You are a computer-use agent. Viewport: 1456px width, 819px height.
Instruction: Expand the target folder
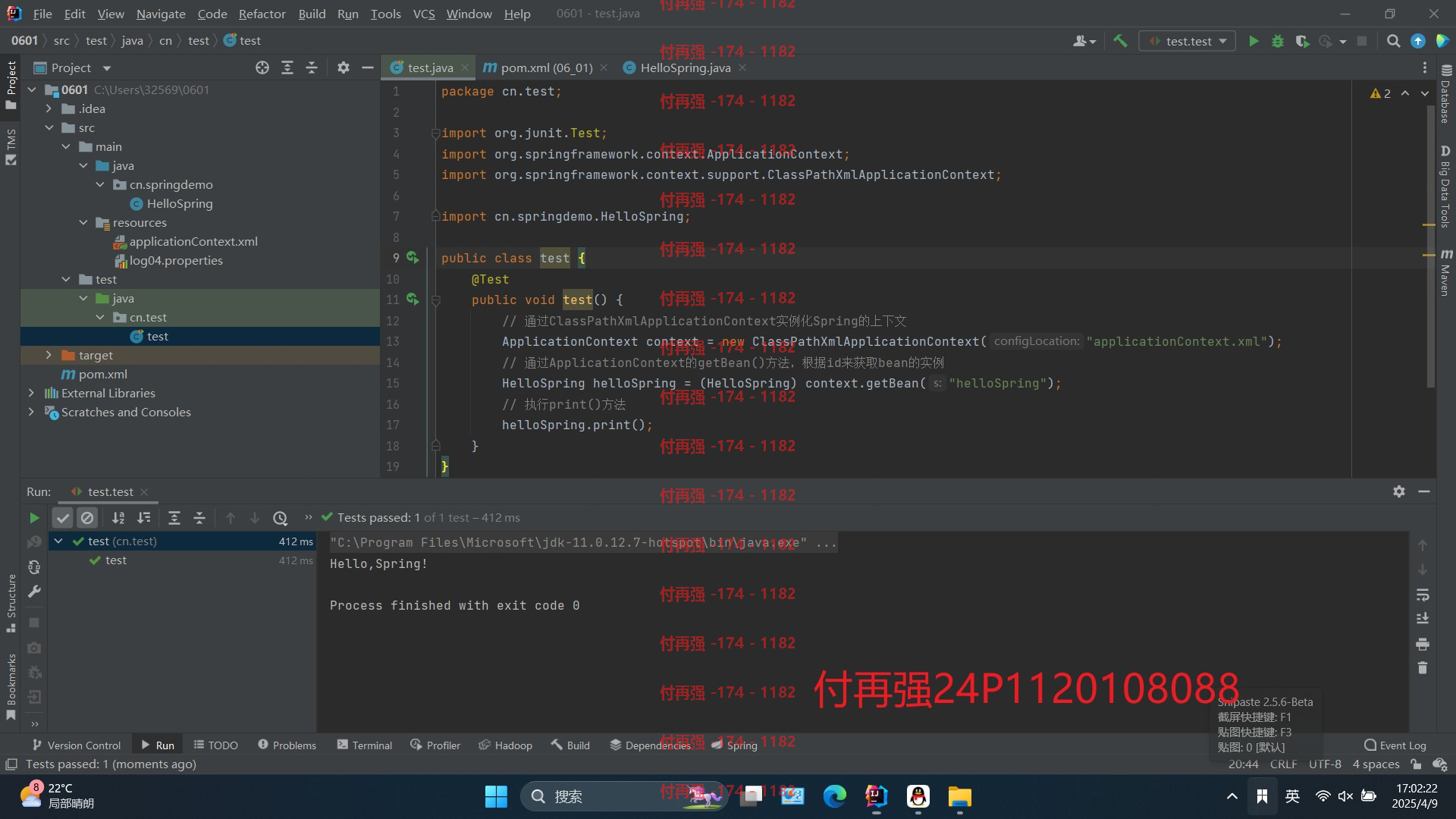pyautogui.click(x=49, y=355)
